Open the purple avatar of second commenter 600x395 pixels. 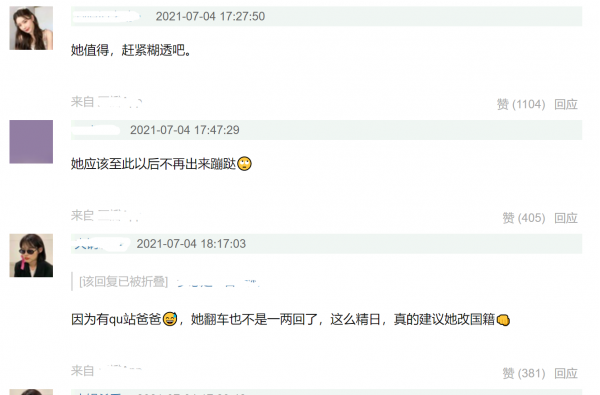[31, 142]
